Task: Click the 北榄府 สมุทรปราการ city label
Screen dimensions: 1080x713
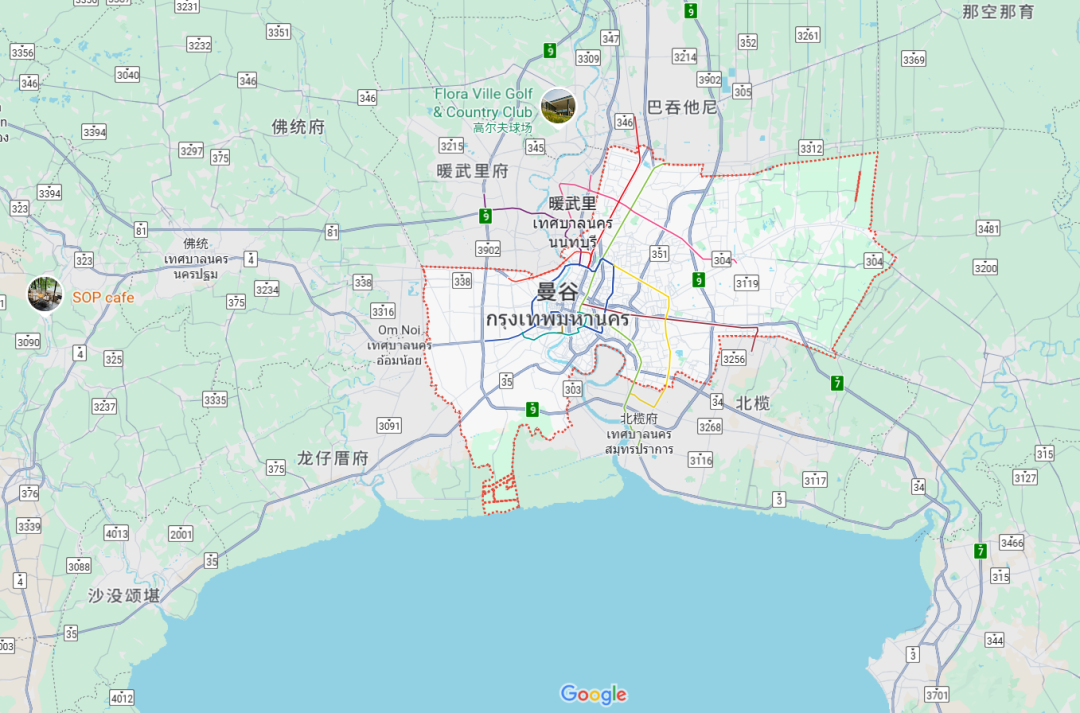Action: pyautogui.click(x=639, y=433)
